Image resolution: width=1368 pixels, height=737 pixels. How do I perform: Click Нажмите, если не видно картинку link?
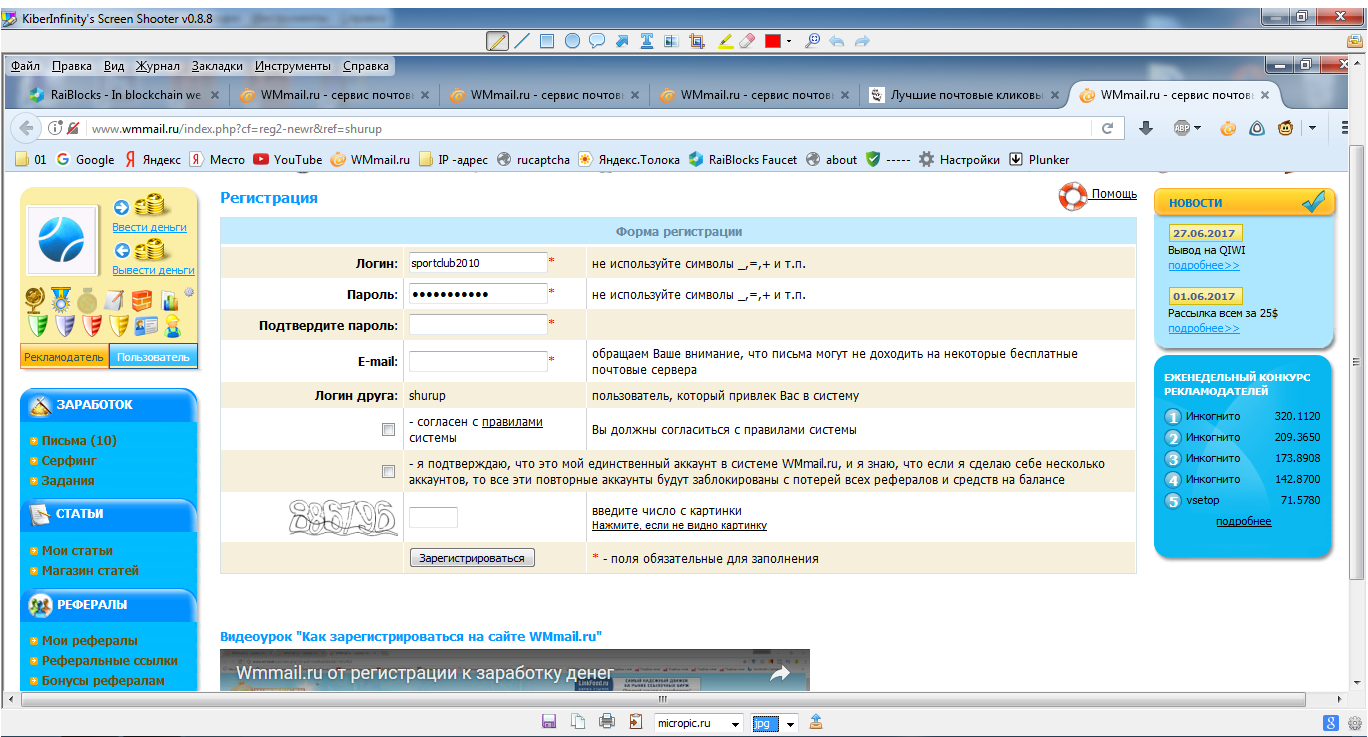(679, 525)
